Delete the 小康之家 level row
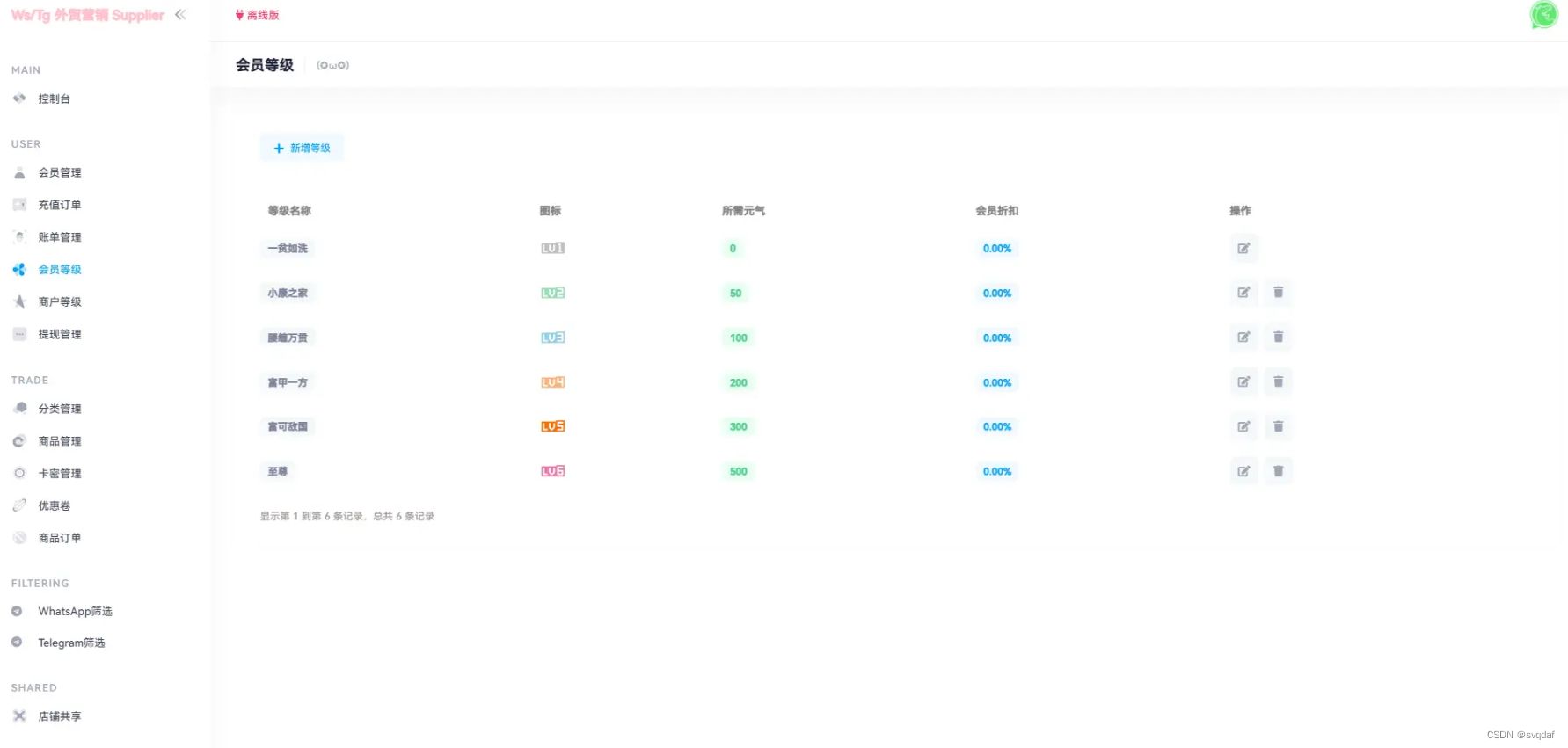The image size is (1568, 748). click(1278, 293)
